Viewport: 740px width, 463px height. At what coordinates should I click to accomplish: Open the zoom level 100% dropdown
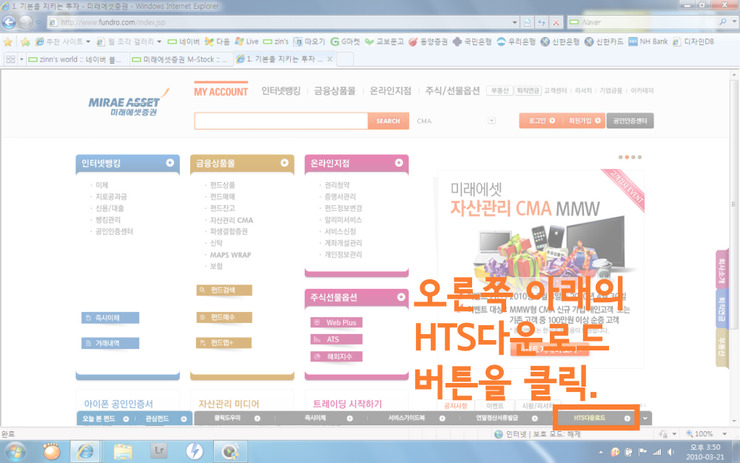pyautogui.click(x=724, y=434)
